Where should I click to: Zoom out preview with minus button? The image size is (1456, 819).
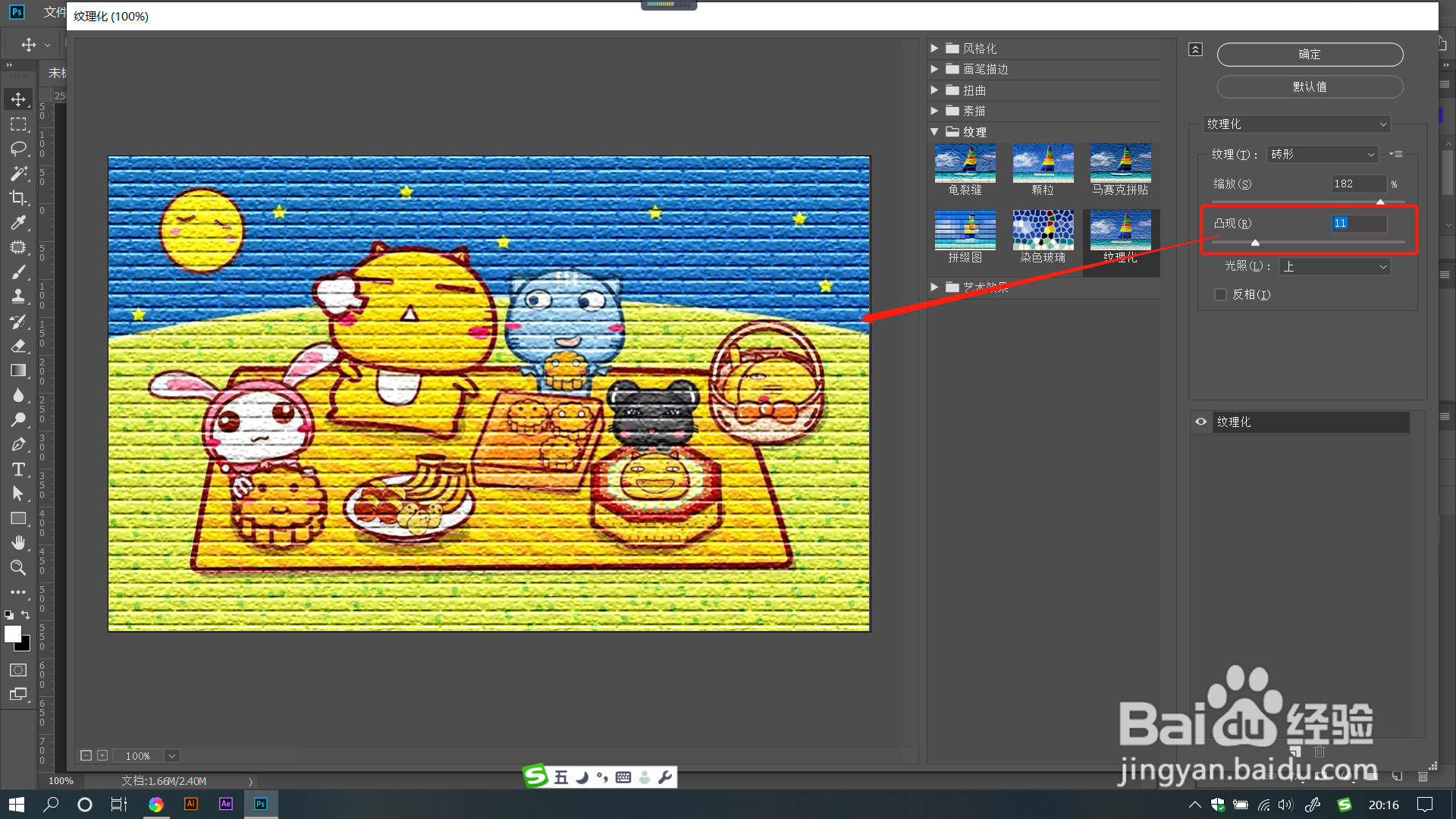tap(86, 756)
